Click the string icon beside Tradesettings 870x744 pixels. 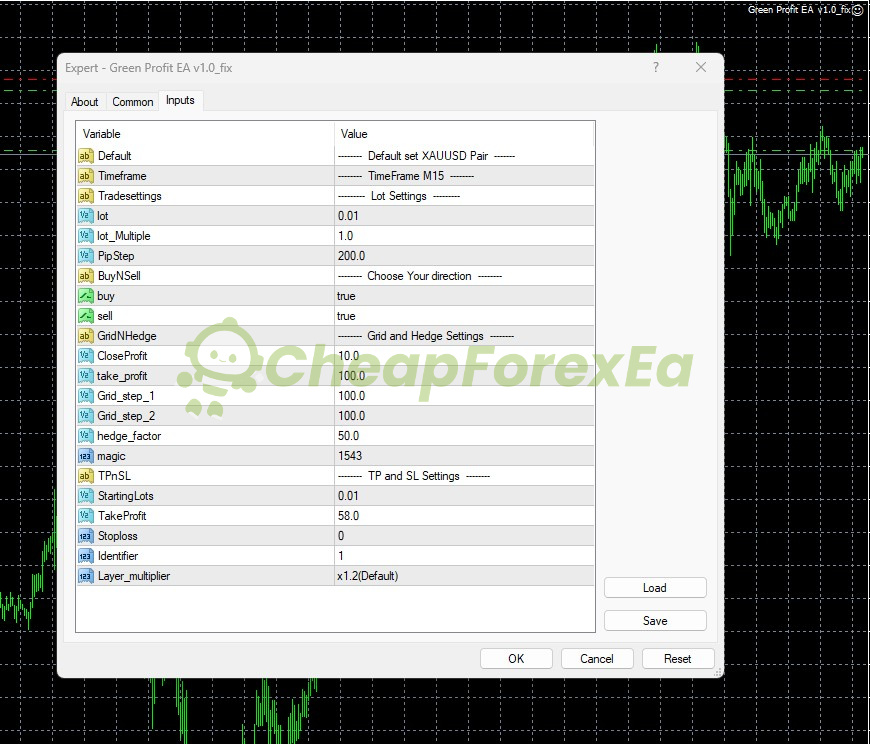tap(85, 196)
